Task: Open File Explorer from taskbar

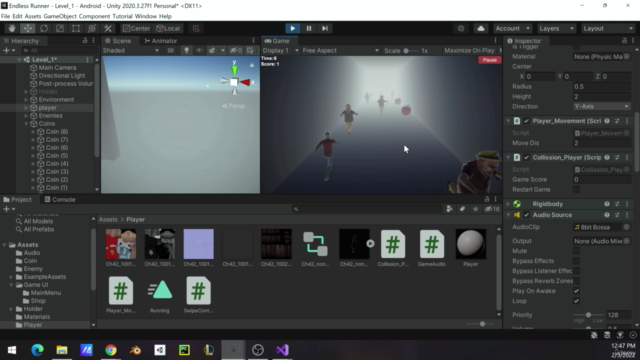Action: tap(62, 350)
